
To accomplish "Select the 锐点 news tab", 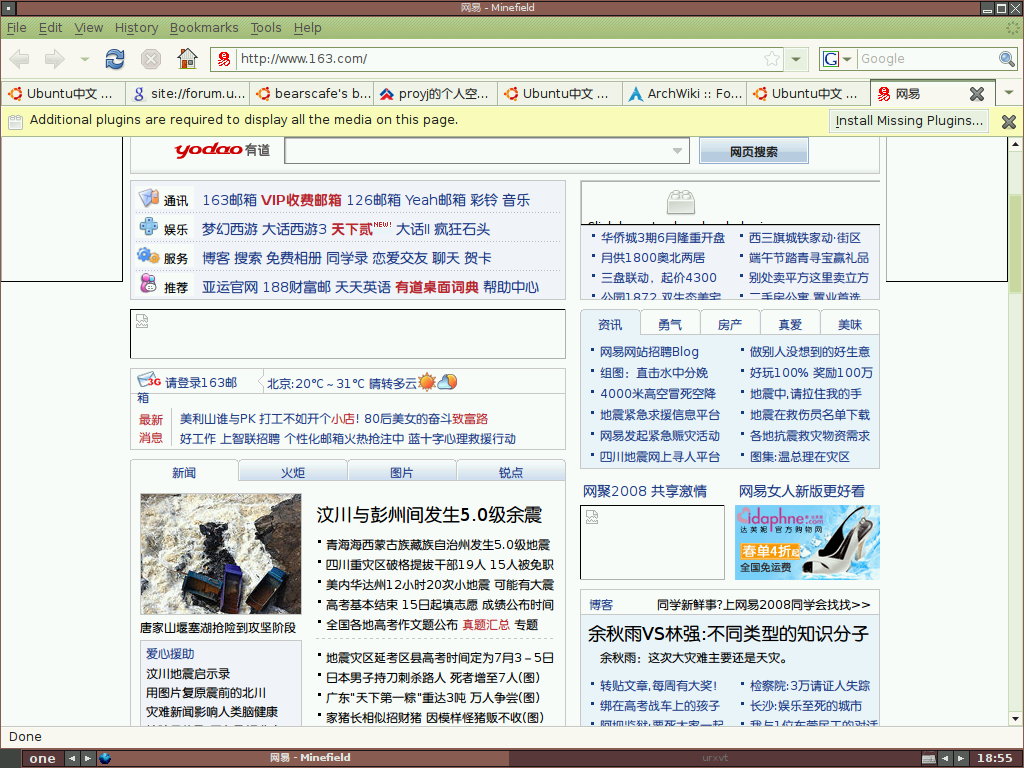I will [x=511, y=472].
